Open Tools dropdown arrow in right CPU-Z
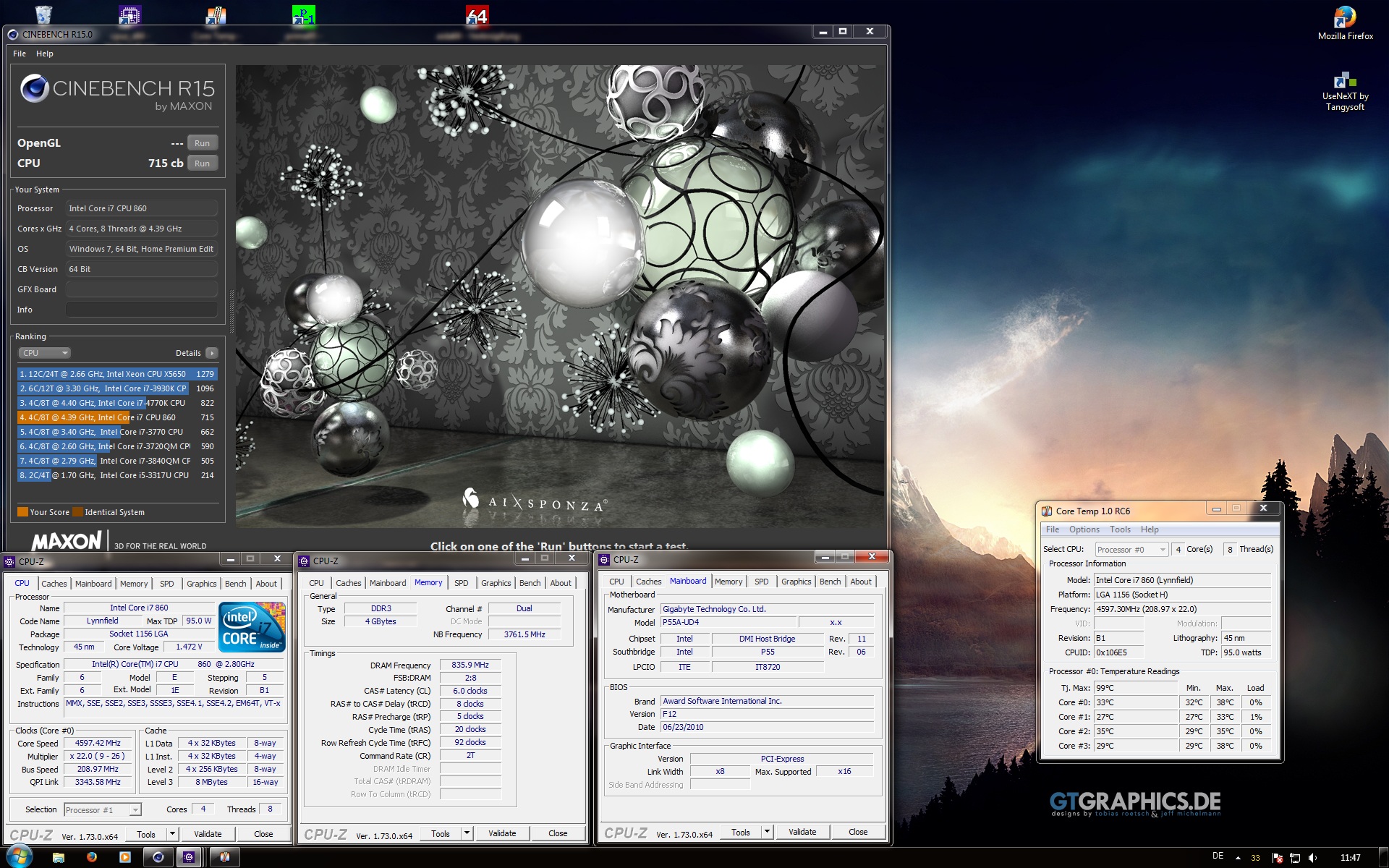Viewport: 1389px width, 868px height. (x=767, y=832)
